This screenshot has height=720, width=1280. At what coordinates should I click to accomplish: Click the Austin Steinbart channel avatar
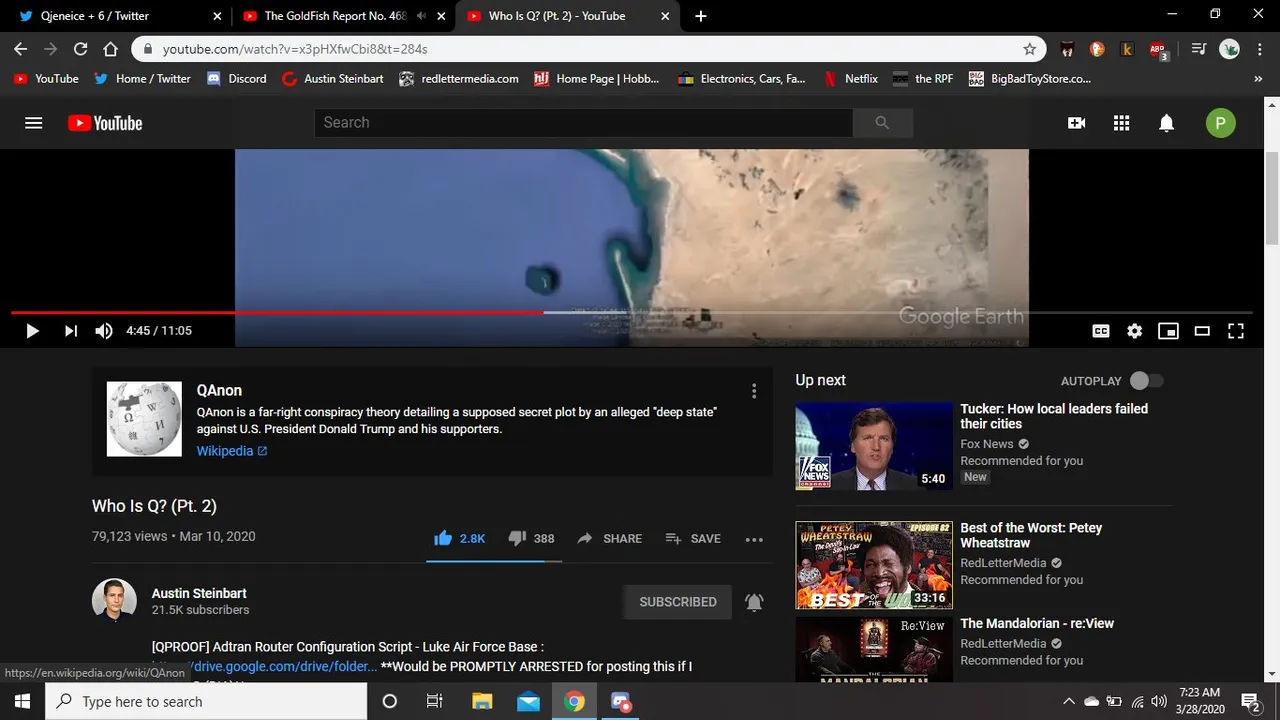(114, 601)
